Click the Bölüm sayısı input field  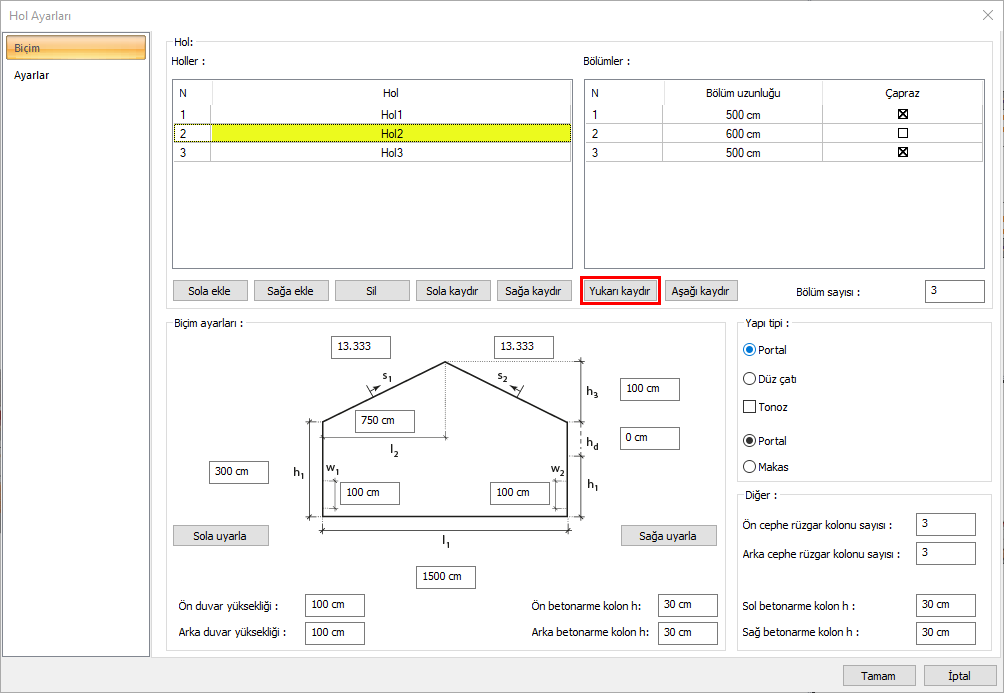(x=954, y=291)
